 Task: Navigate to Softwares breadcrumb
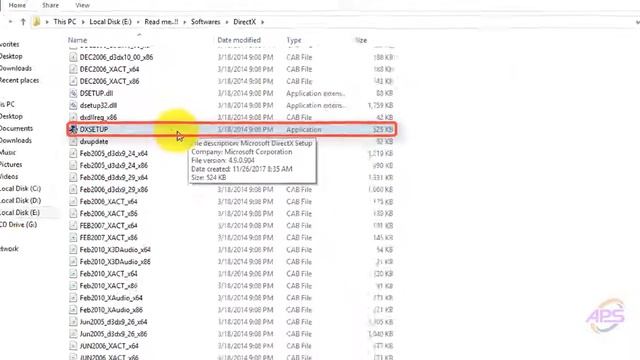(205, 22)
